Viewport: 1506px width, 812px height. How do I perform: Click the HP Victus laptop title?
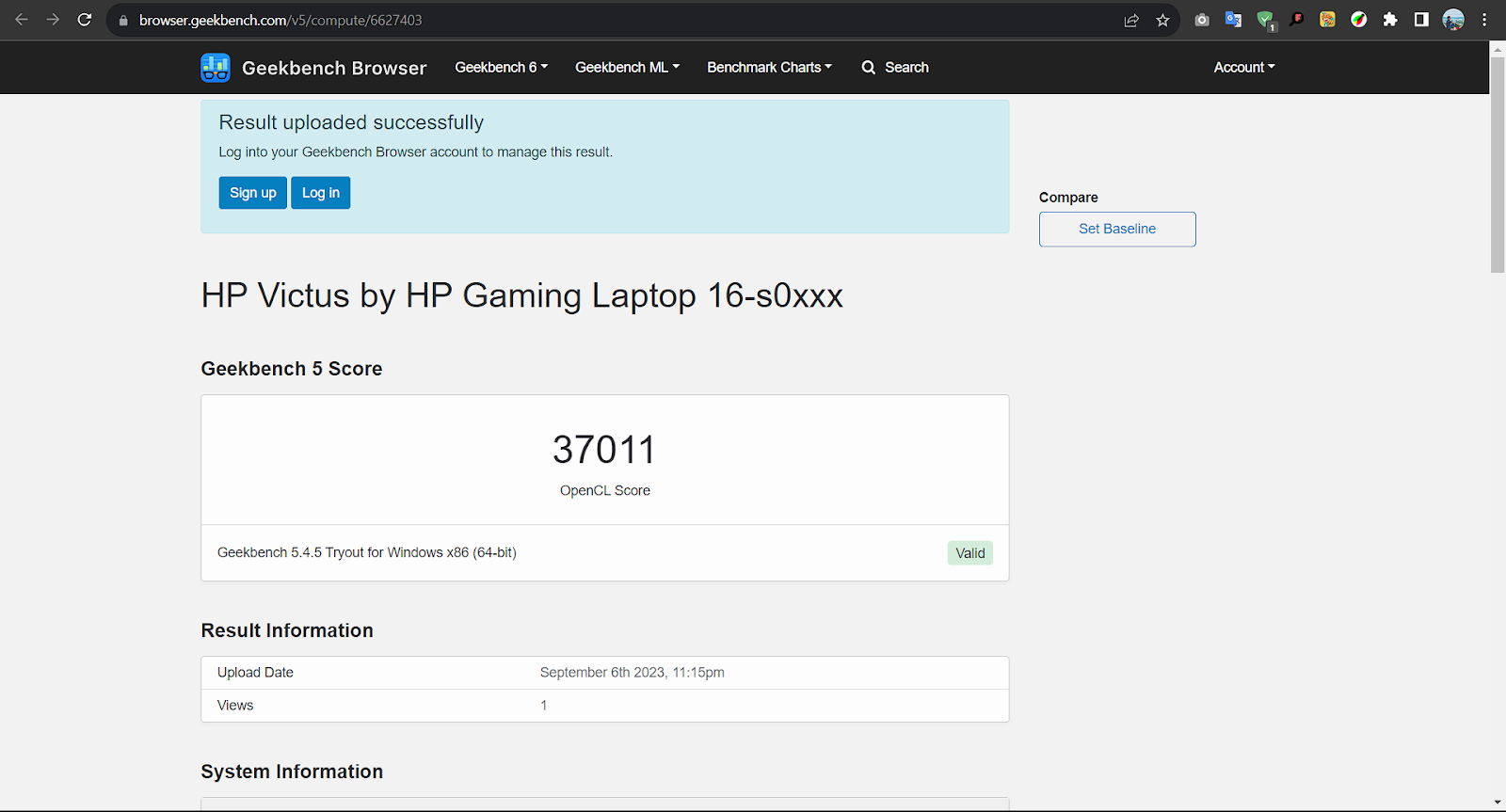click(x=522, y=295)
